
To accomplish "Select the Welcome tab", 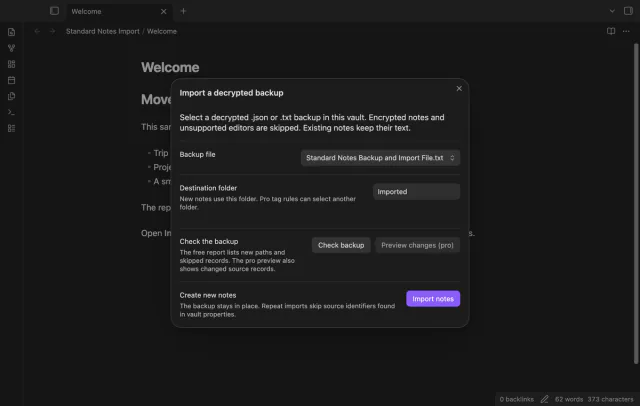I will (118, 11).
